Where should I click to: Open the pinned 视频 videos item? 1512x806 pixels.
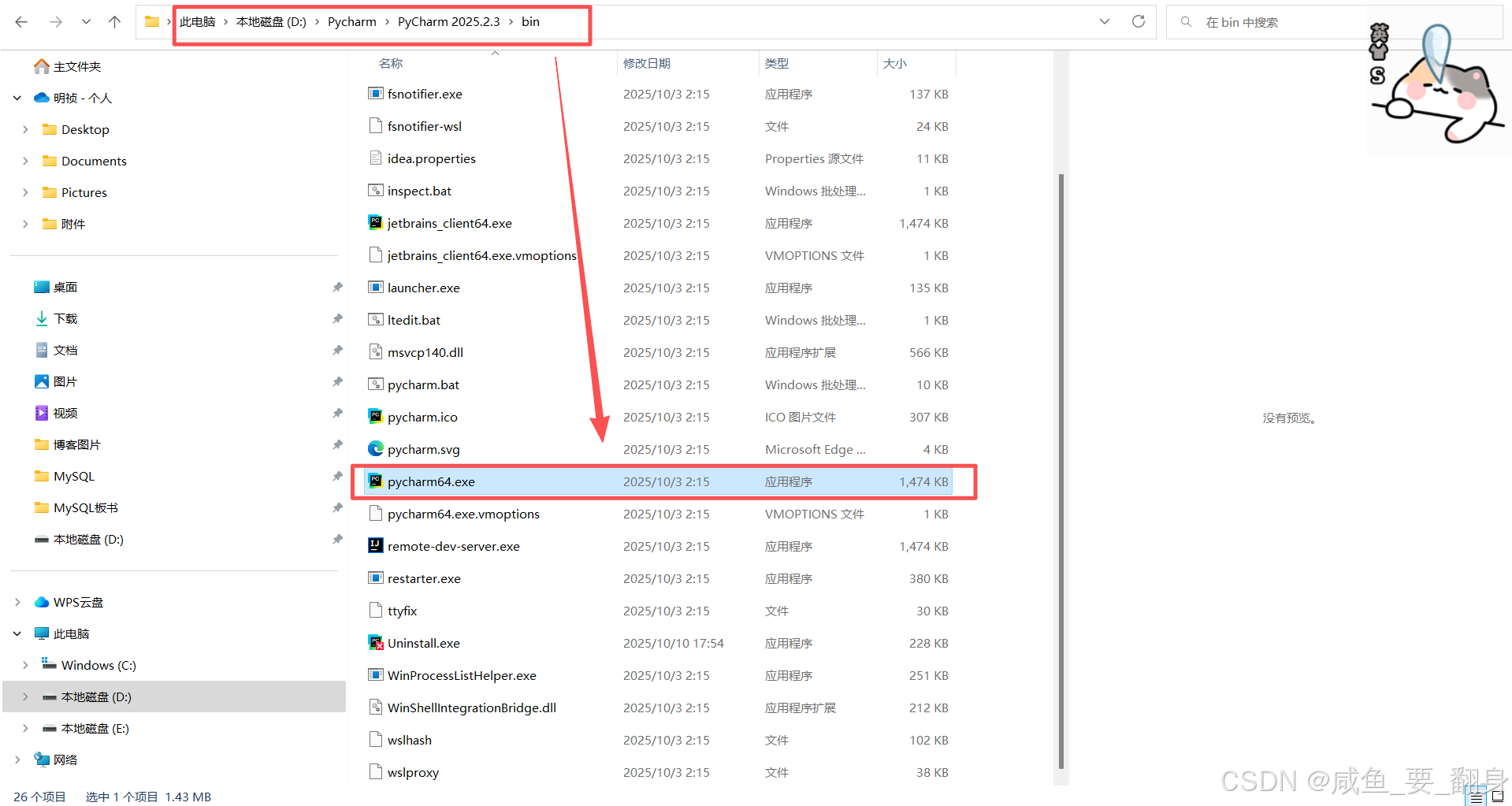[x=65, y=413]
